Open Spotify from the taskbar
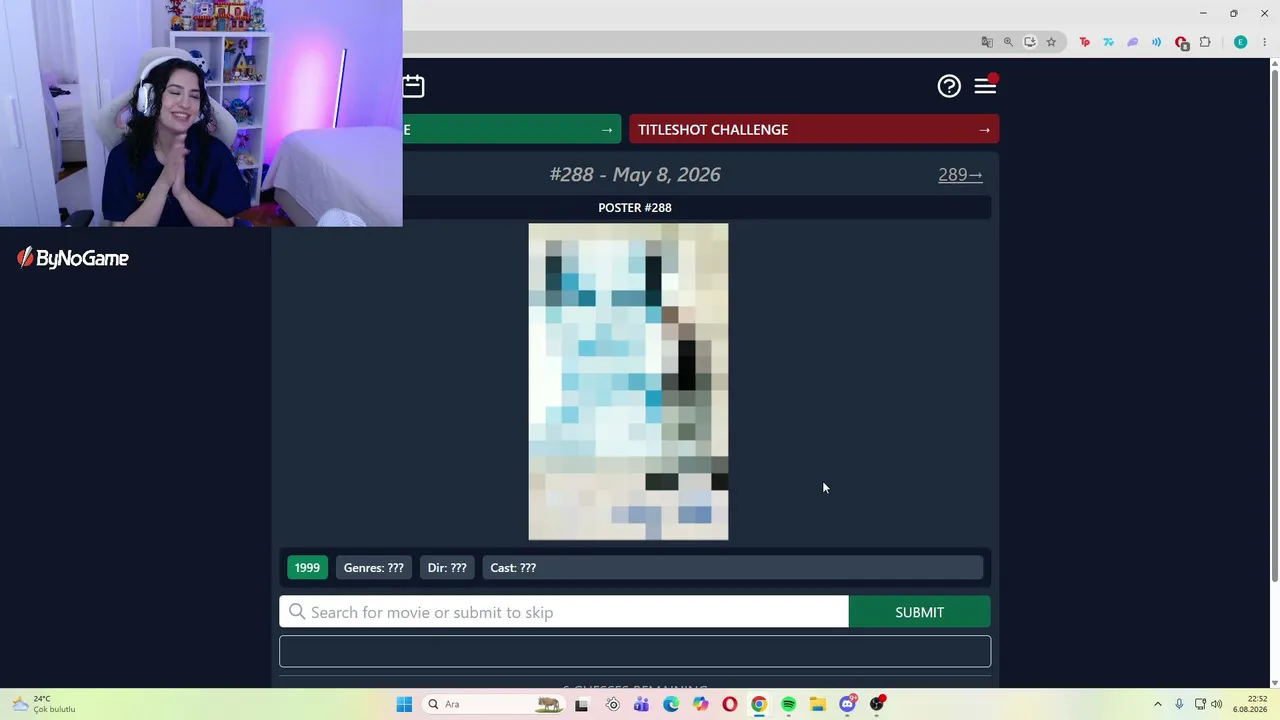Viewport: 1280px width, 720px height. 789,704
